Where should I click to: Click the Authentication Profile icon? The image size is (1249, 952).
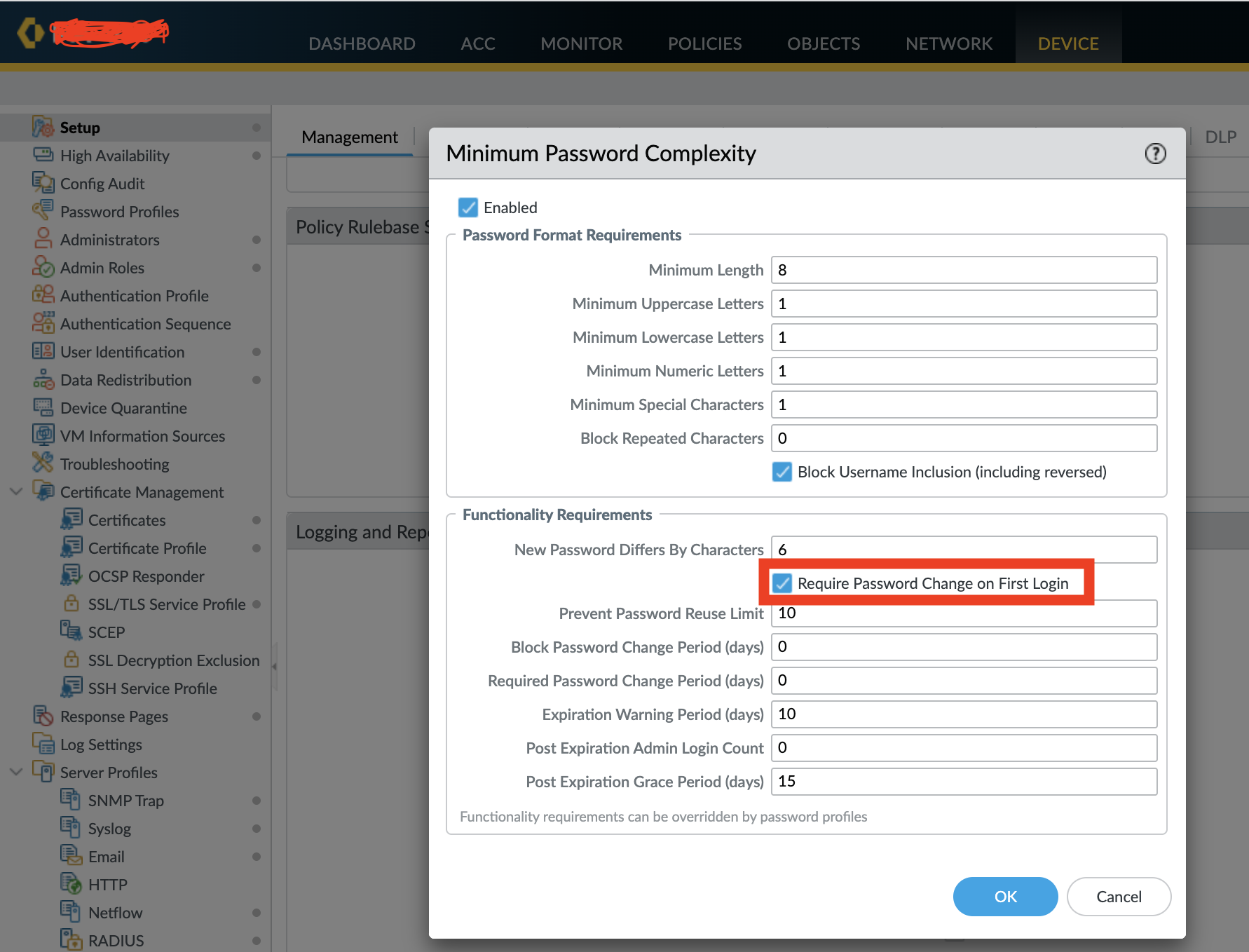[43, 294]
